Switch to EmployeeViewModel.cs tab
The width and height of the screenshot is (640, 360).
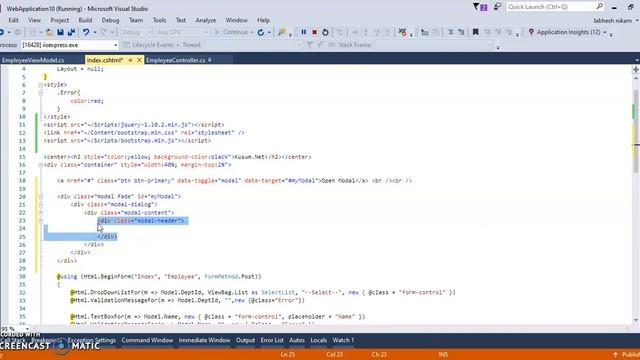[33, 60]
